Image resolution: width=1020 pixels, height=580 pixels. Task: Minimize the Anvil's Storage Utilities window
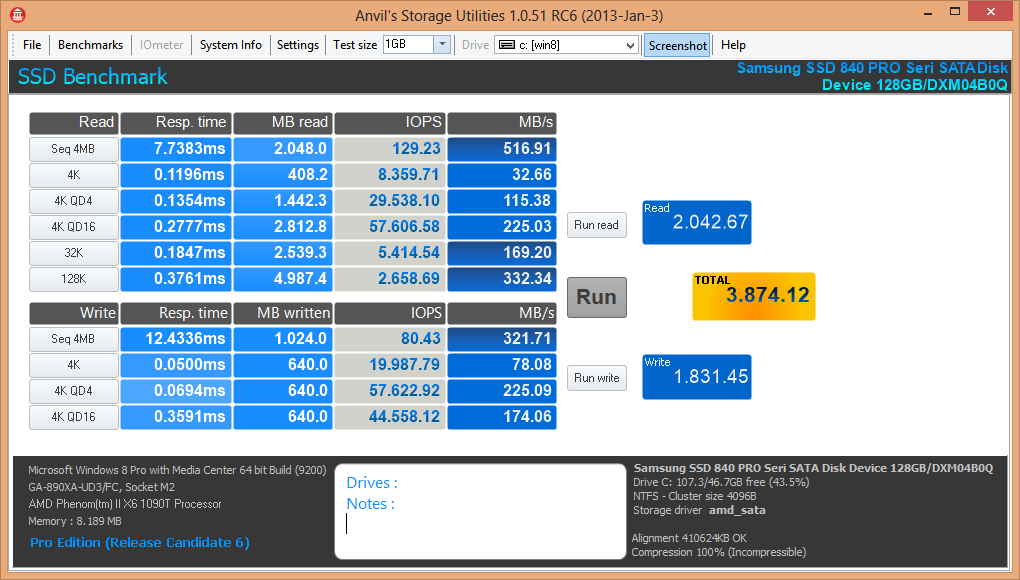click(x=928, y=12)
